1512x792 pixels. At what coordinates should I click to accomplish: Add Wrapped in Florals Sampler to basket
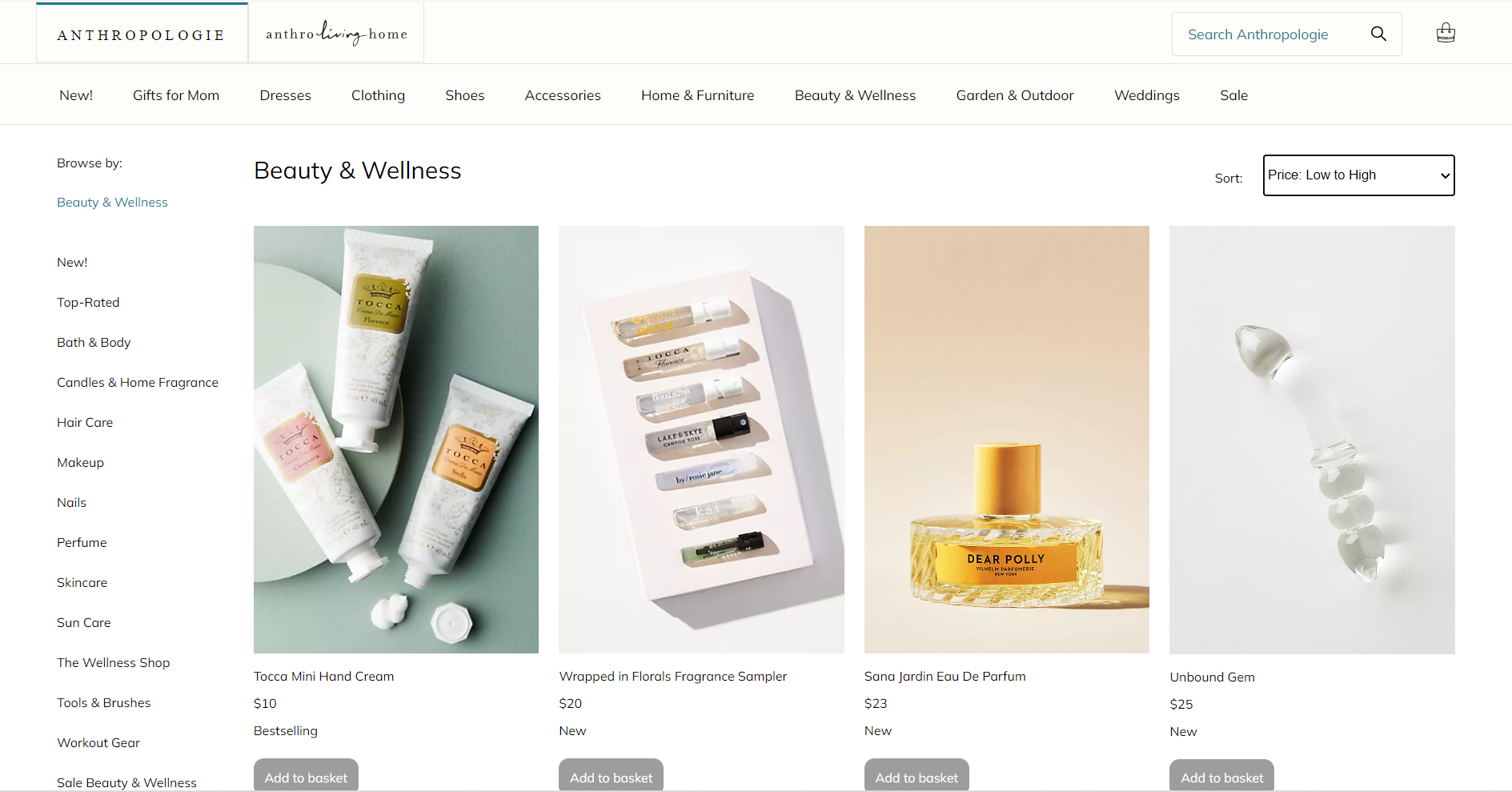[611, 775]
